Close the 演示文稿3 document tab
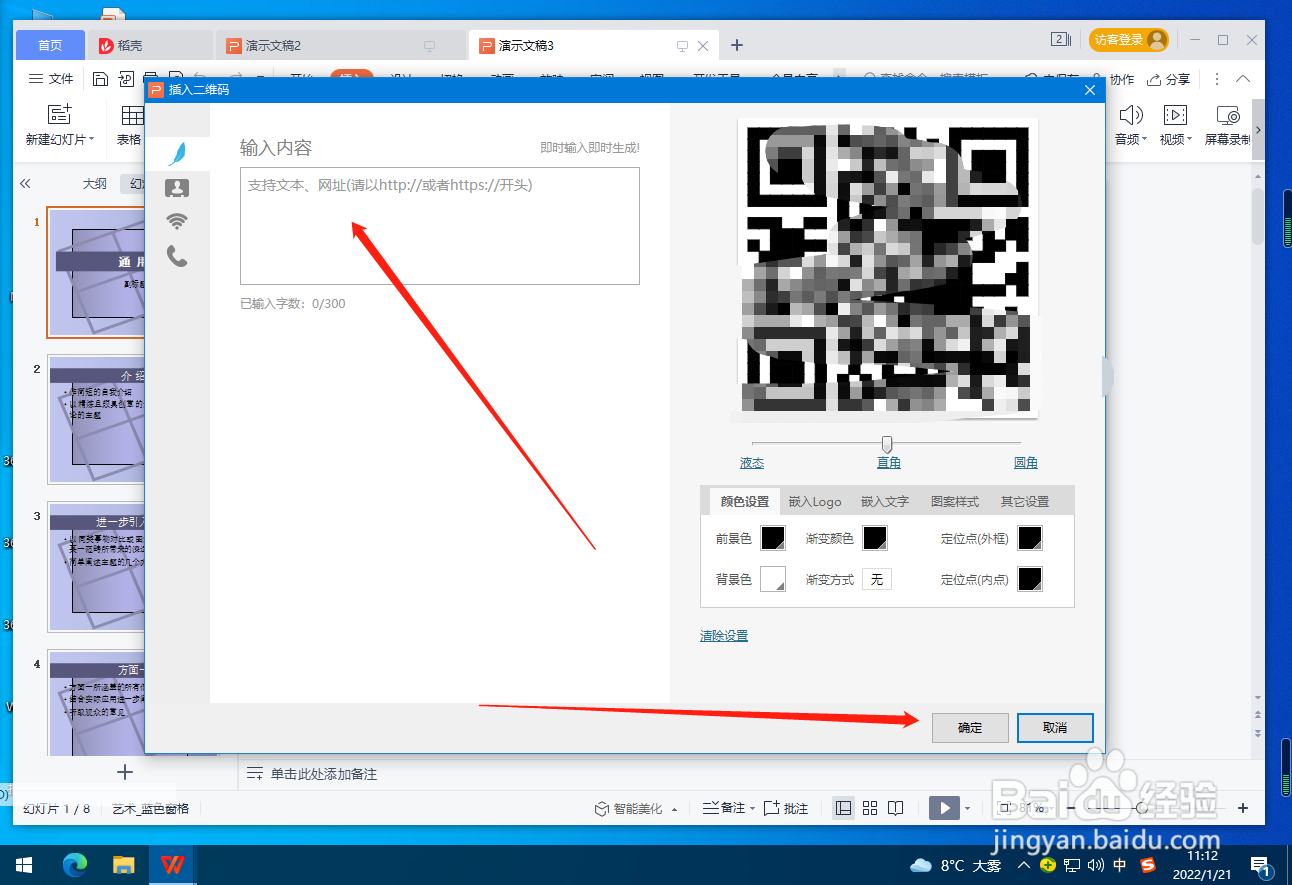Screen dimensions: 1292x885 coord(702,46)
